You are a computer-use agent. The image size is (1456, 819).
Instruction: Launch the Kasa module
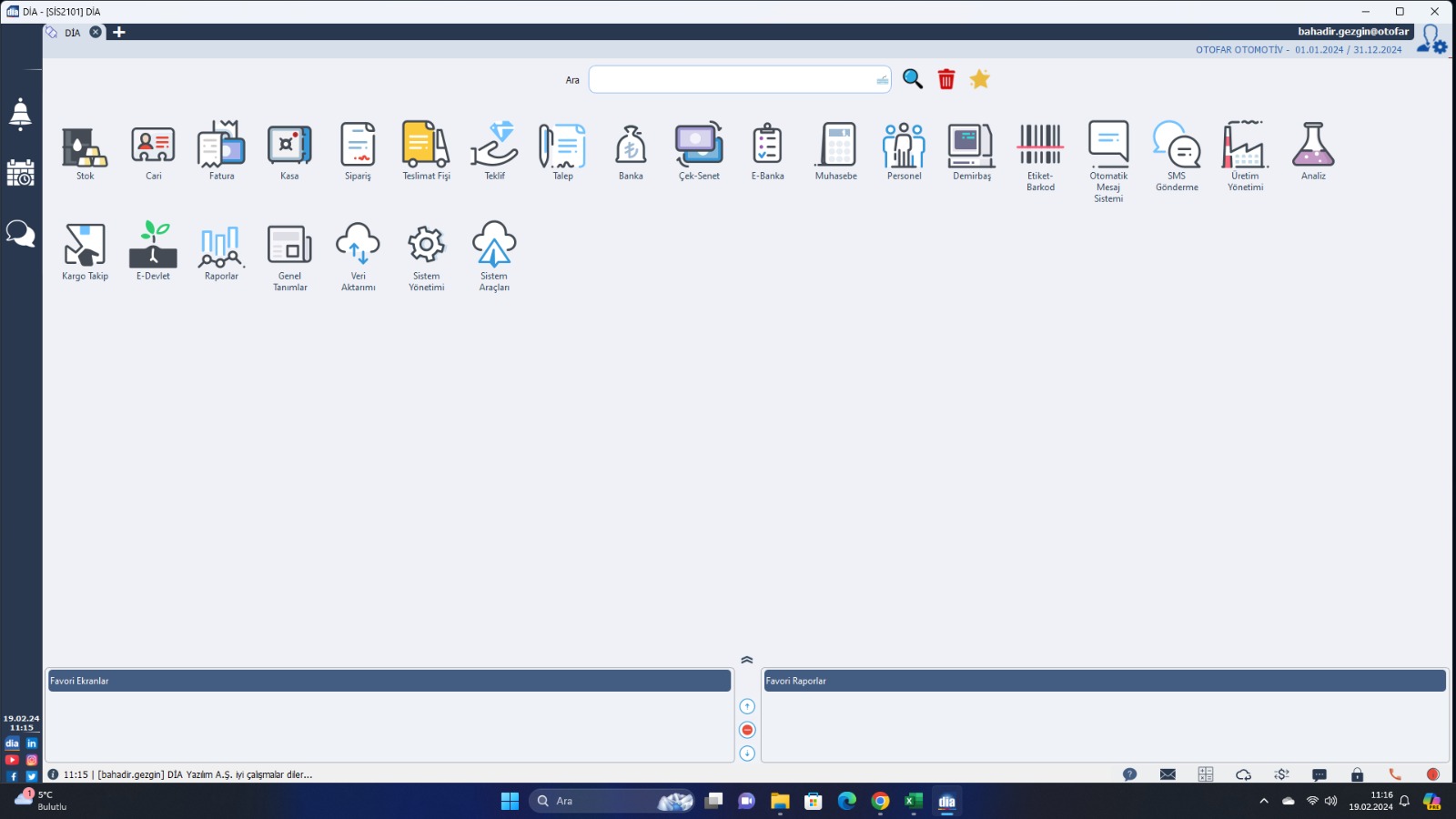click(x=289, y=147)
